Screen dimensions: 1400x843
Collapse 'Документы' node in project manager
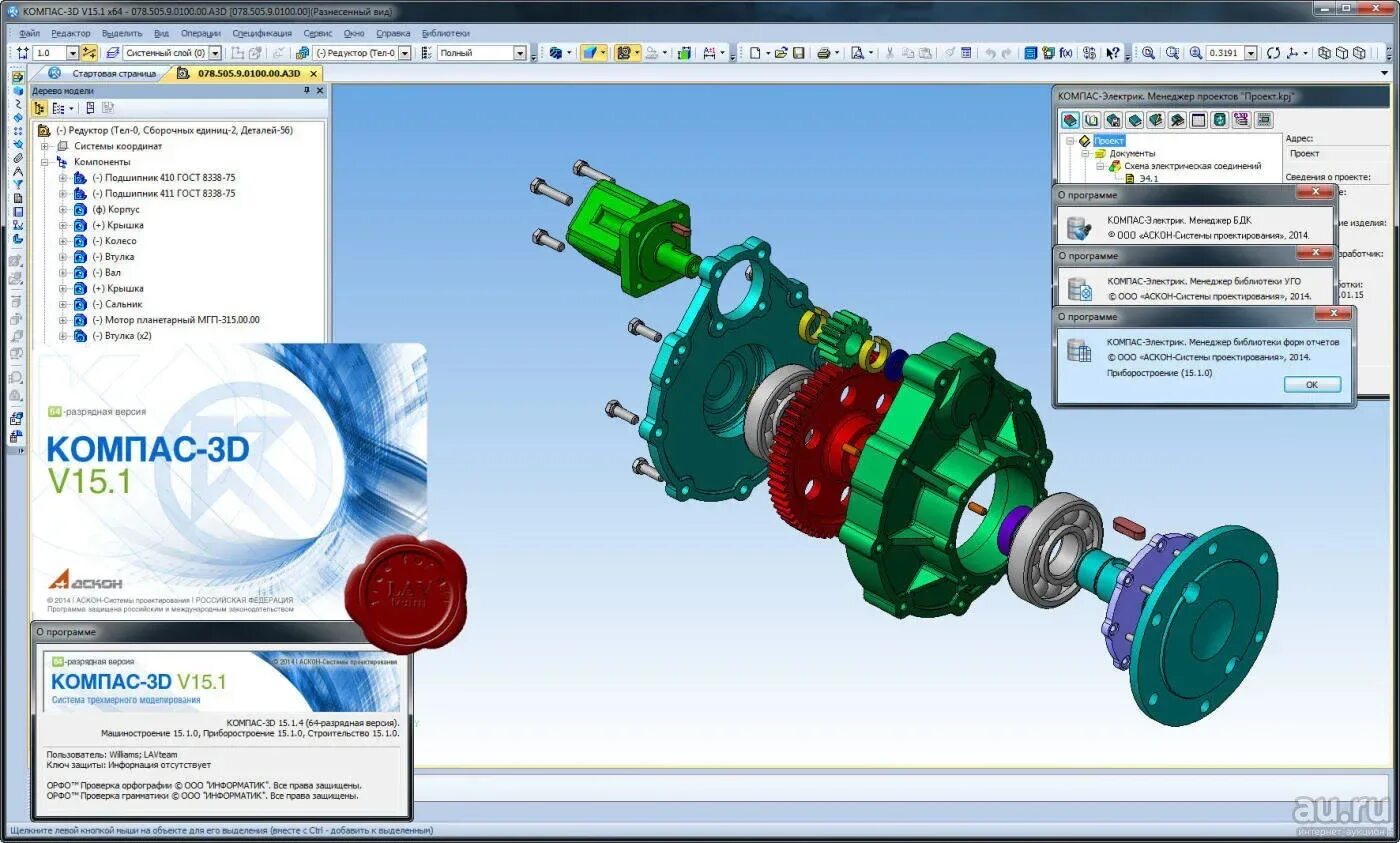click(x=1084, y=154)
